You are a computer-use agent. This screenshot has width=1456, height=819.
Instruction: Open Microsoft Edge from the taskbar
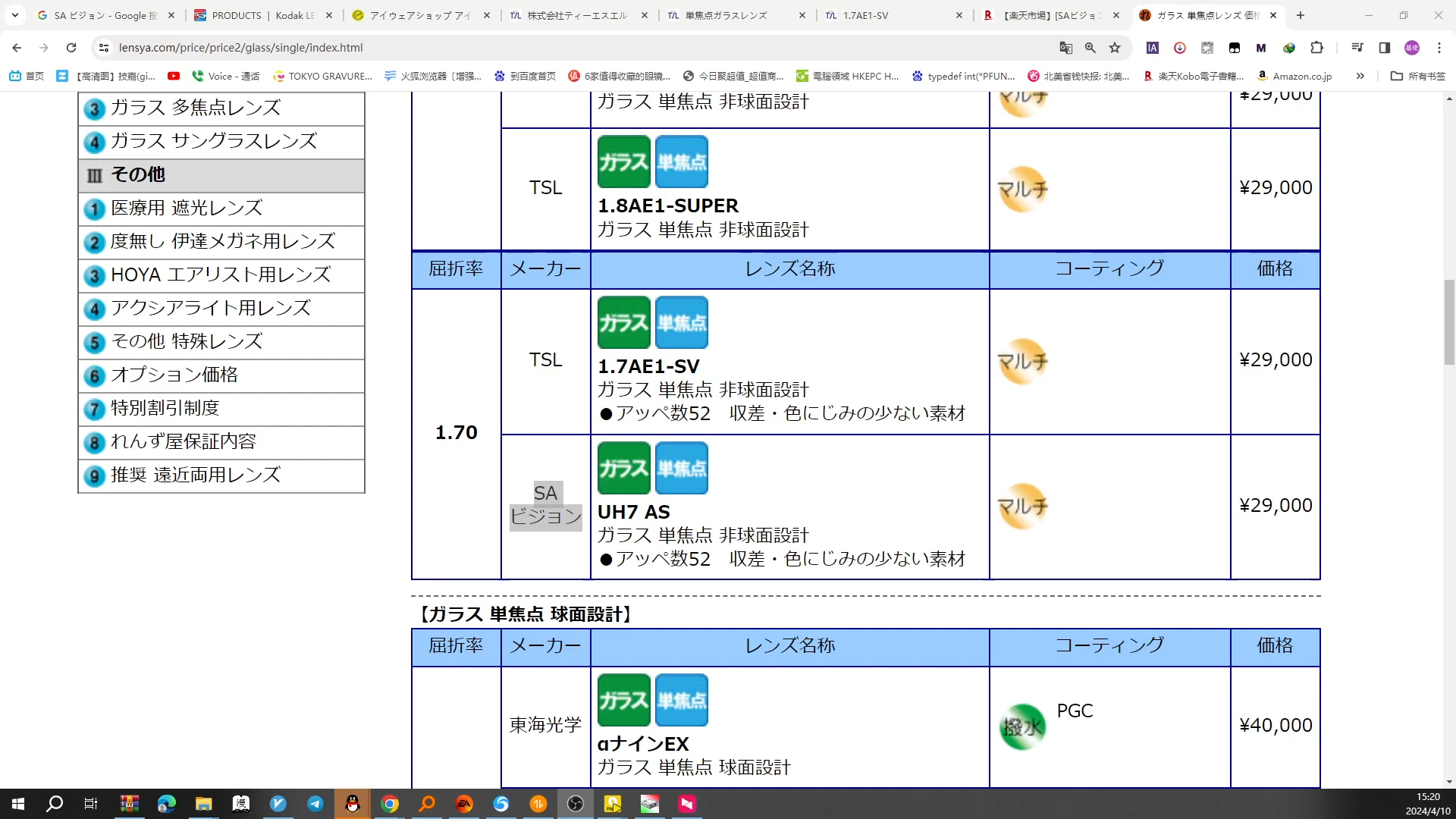pos(166,804)
